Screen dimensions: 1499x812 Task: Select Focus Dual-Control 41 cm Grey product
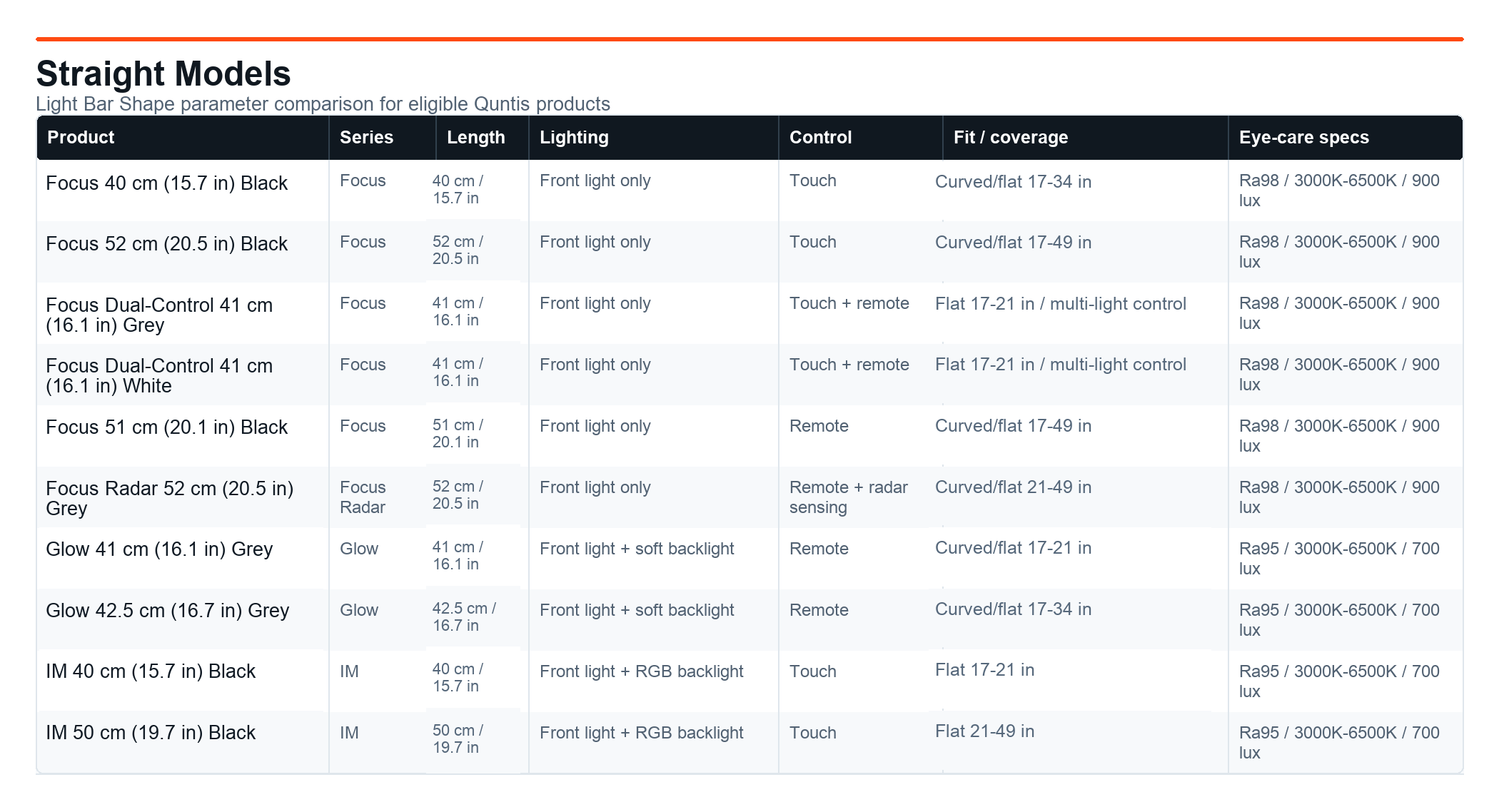coord(159,315)
